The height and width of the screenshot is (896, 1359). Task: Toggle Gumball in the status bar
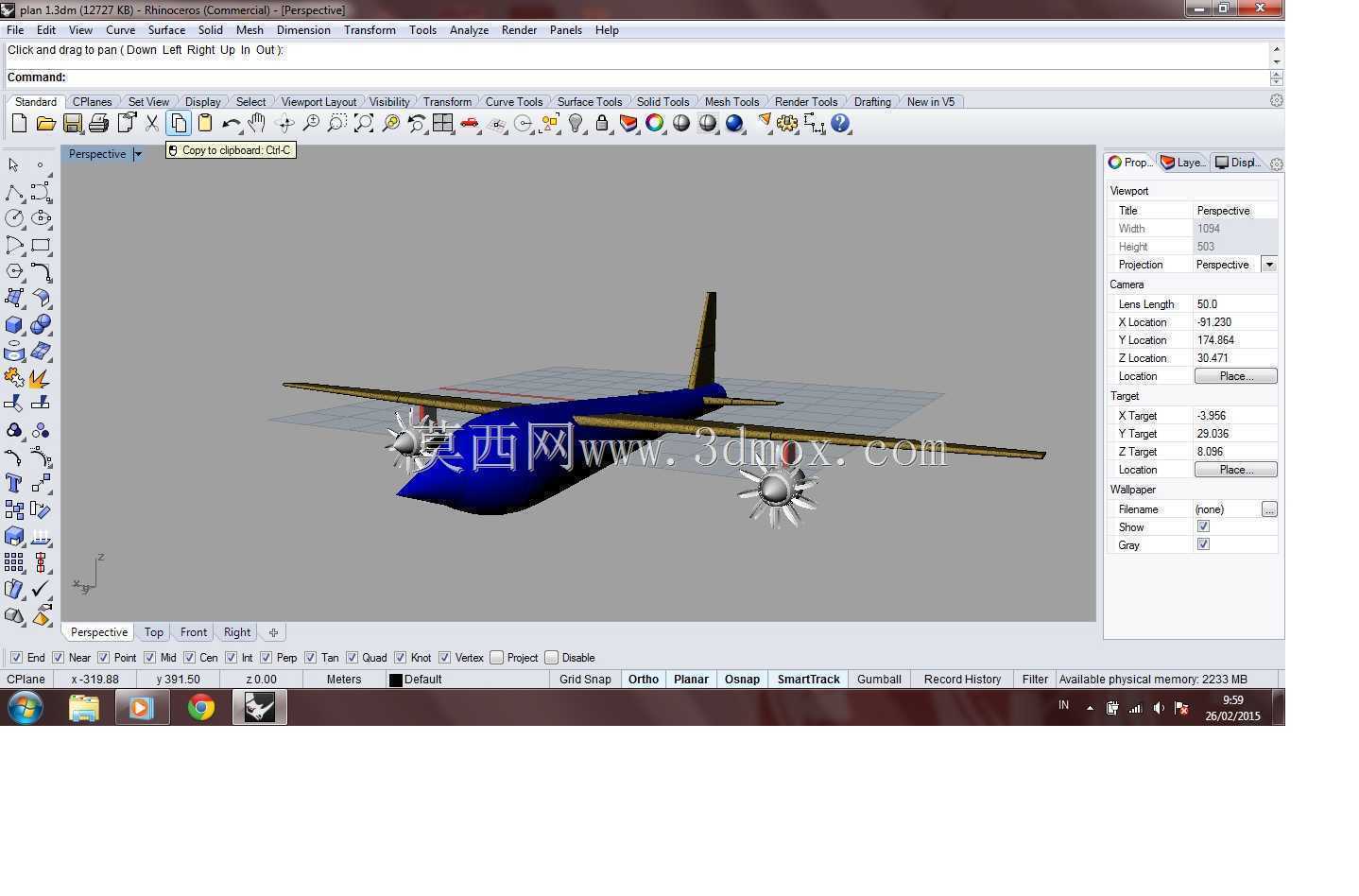(x=879, y=680)
